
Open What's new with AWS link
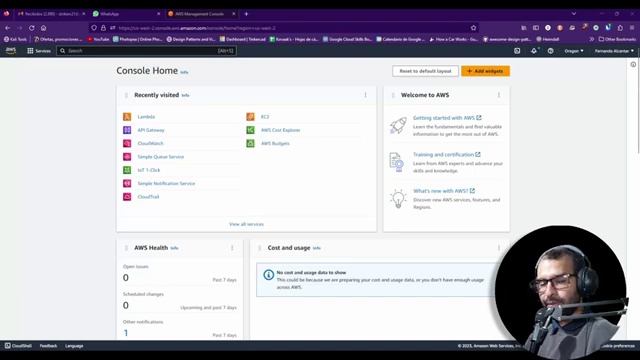point(444,191)
